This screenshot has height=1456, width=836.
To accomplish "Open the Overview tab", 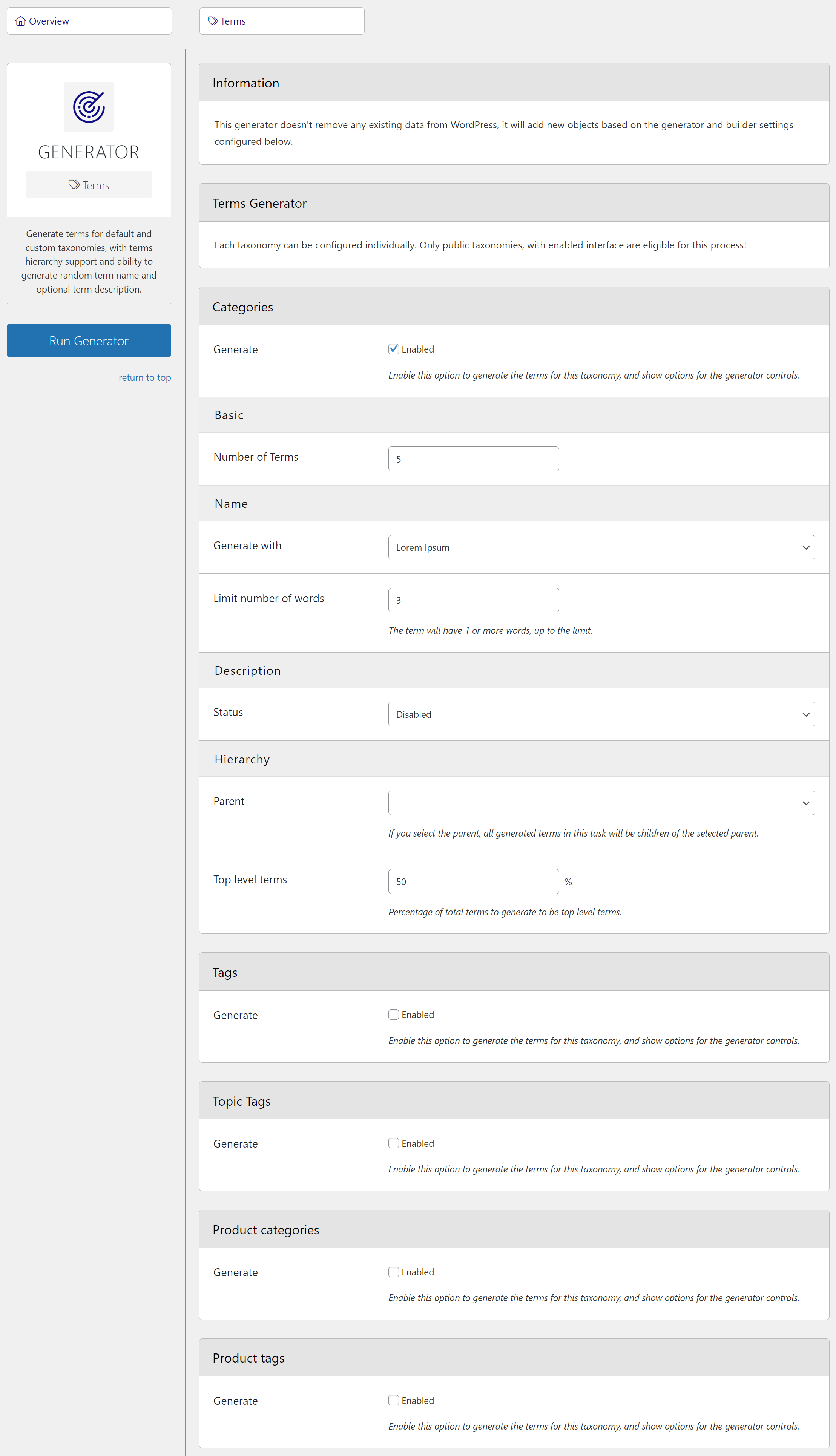I will tap(89, 21).
